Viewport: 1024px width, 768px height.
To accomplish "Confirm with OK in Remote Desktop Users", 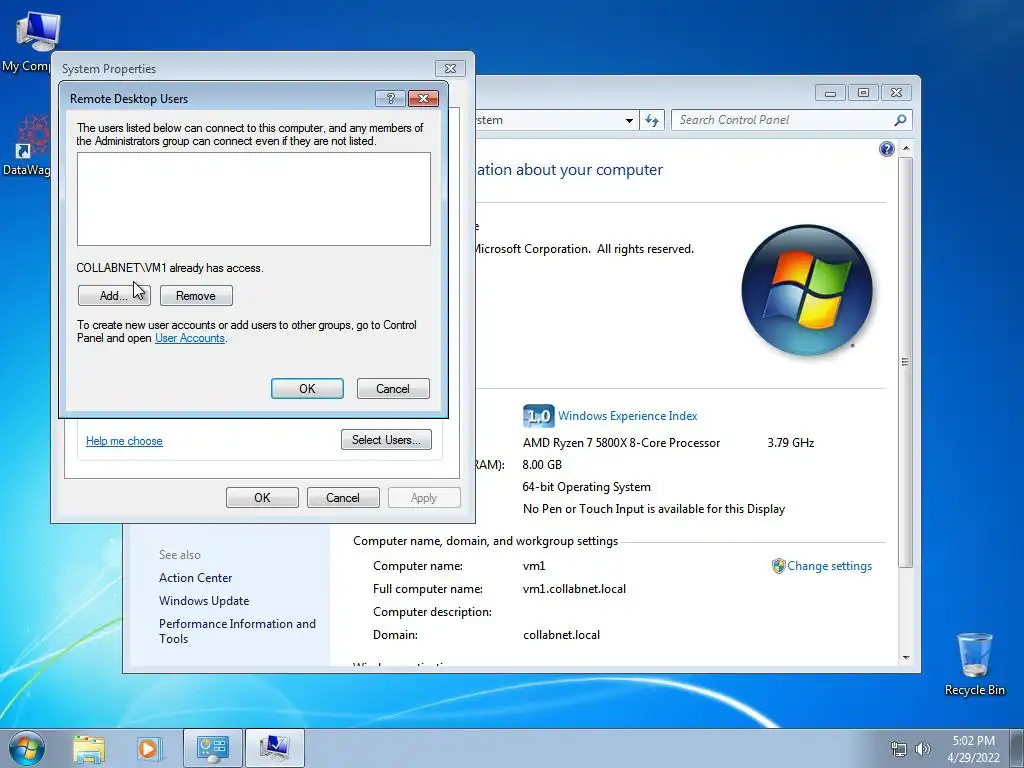I will click(307, 389).
